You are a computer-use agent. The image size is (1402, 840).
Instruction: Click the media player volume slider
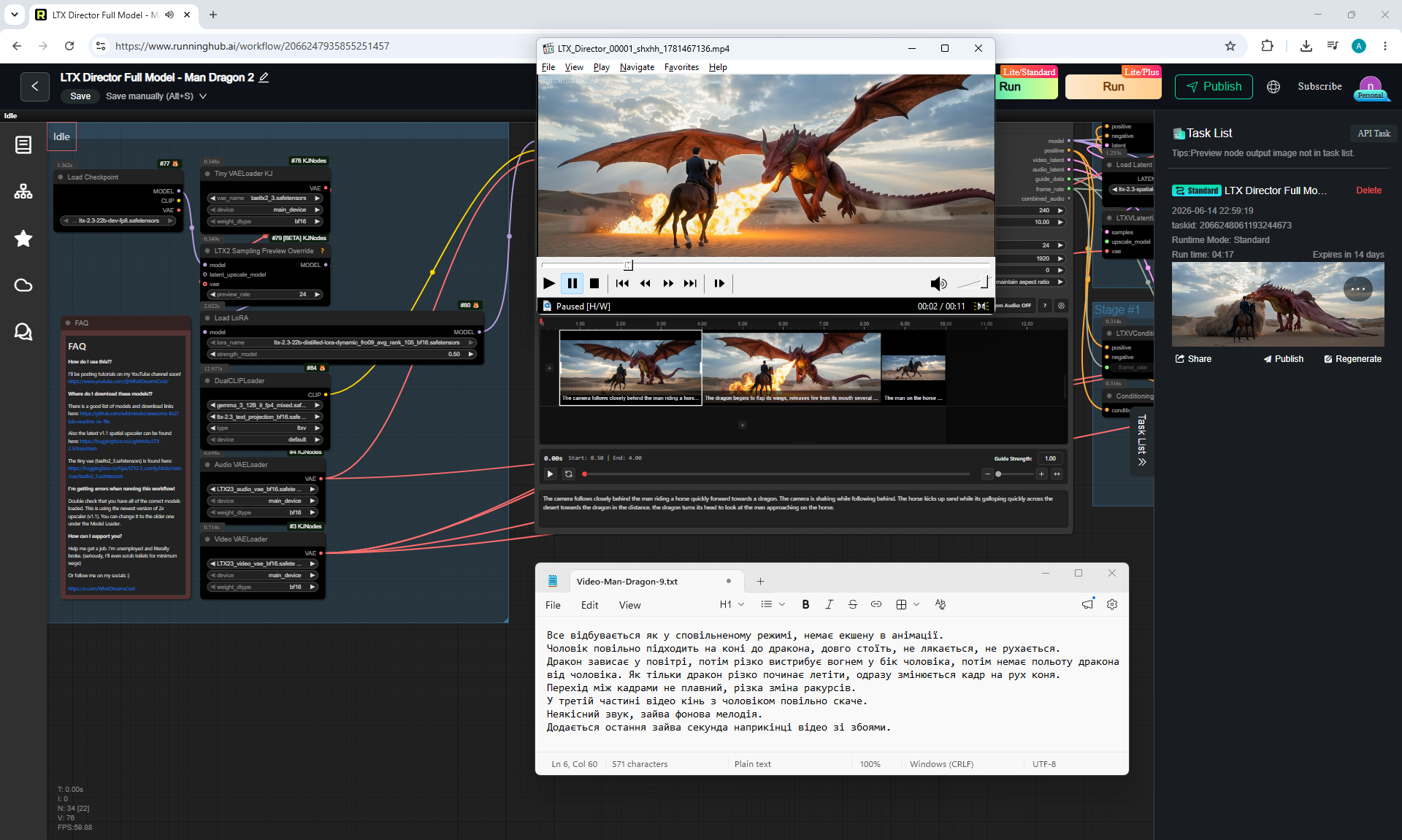click(972, 282)
